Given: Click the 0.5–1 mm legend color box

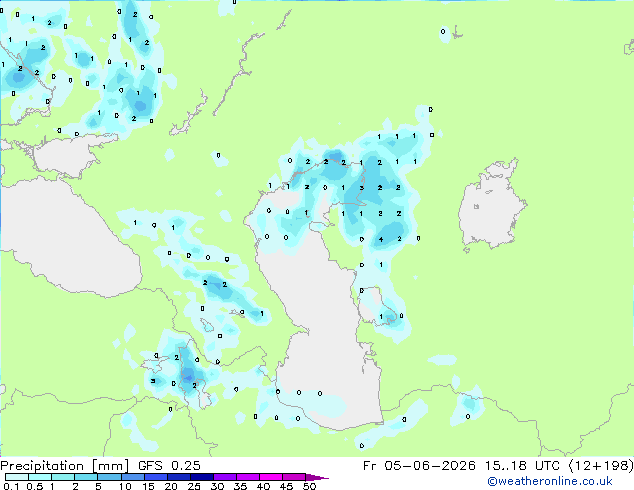Looking at the screenshot, I should pos(40,477).
